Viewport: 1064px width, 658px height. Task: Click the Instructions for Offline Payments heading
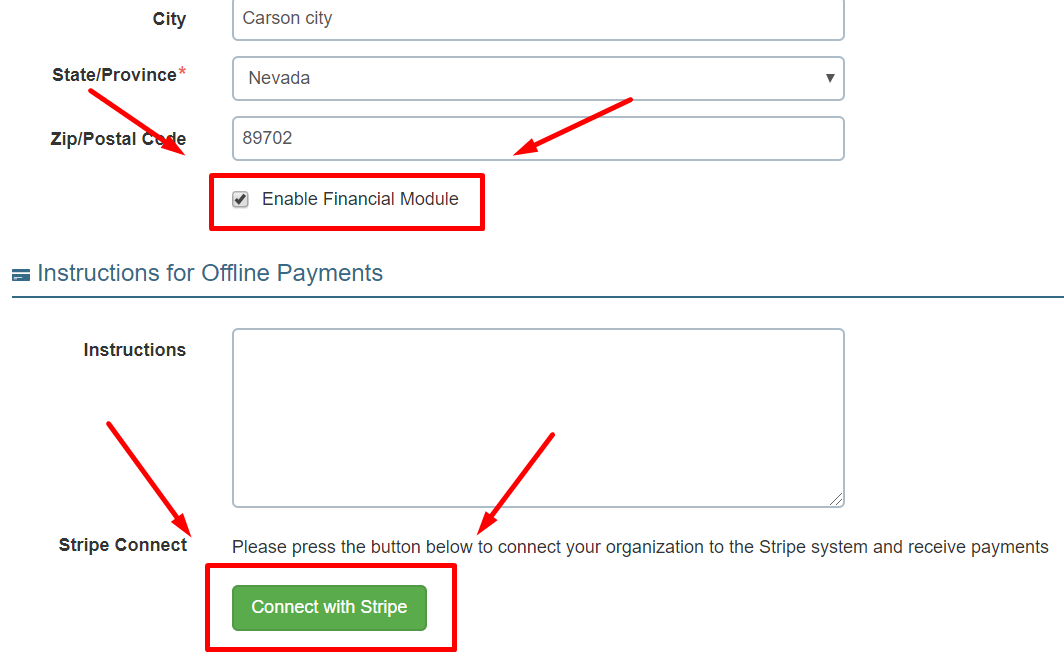tap(210, 273)
